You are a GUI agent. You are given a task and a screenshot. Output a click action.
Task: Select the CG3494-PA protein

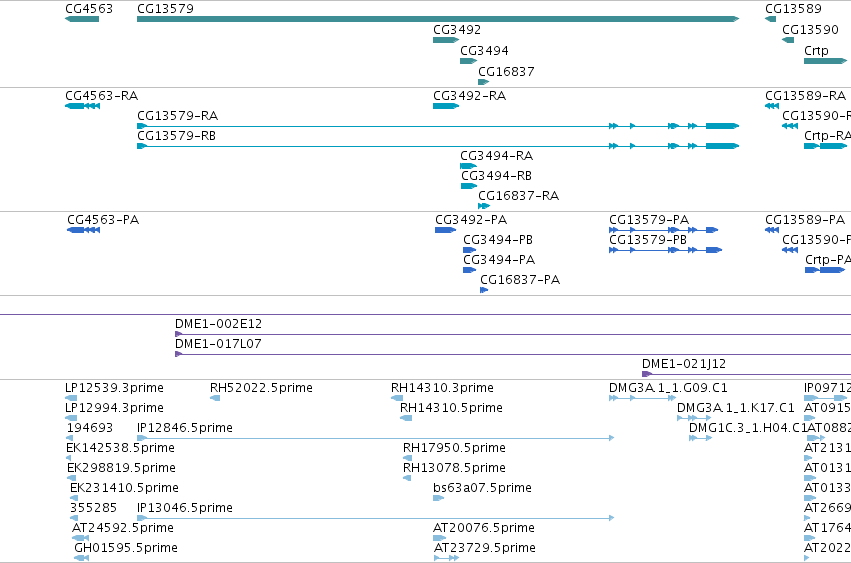click(x=469, y=270)
